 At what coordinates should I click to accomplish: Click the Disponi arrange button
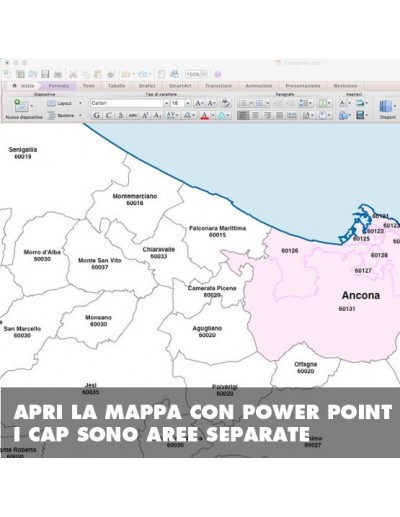(387, 109)
